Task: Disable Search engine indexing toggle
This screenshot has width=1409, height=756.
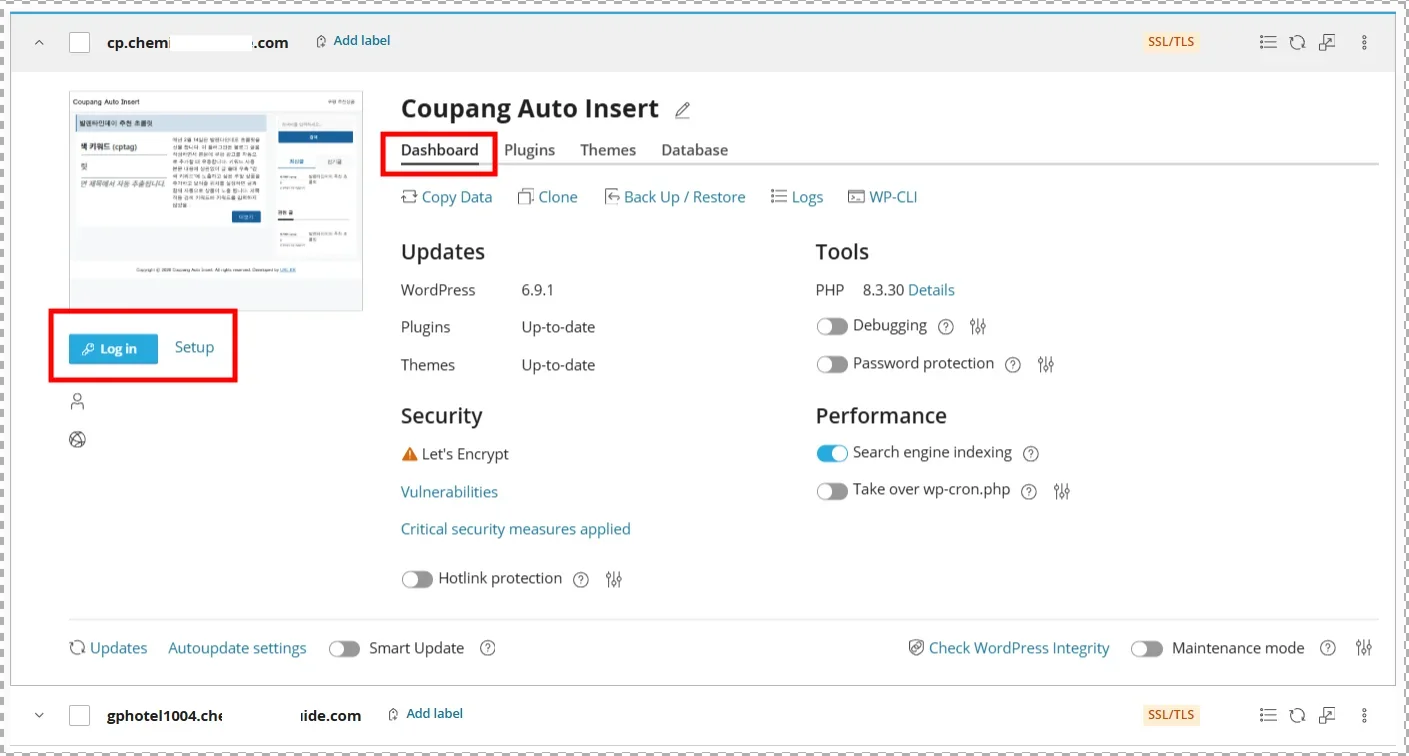Action: [x=832, y=453]
